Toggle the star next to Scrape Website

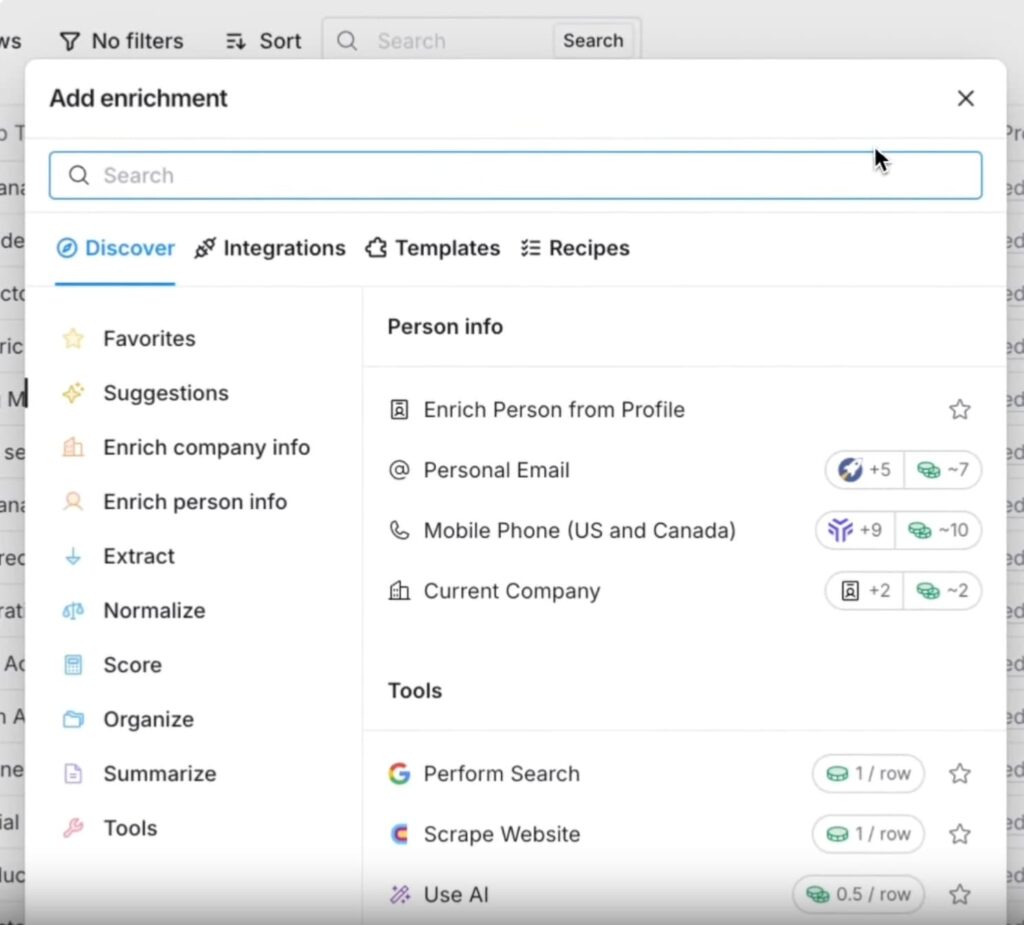(959, 834)
